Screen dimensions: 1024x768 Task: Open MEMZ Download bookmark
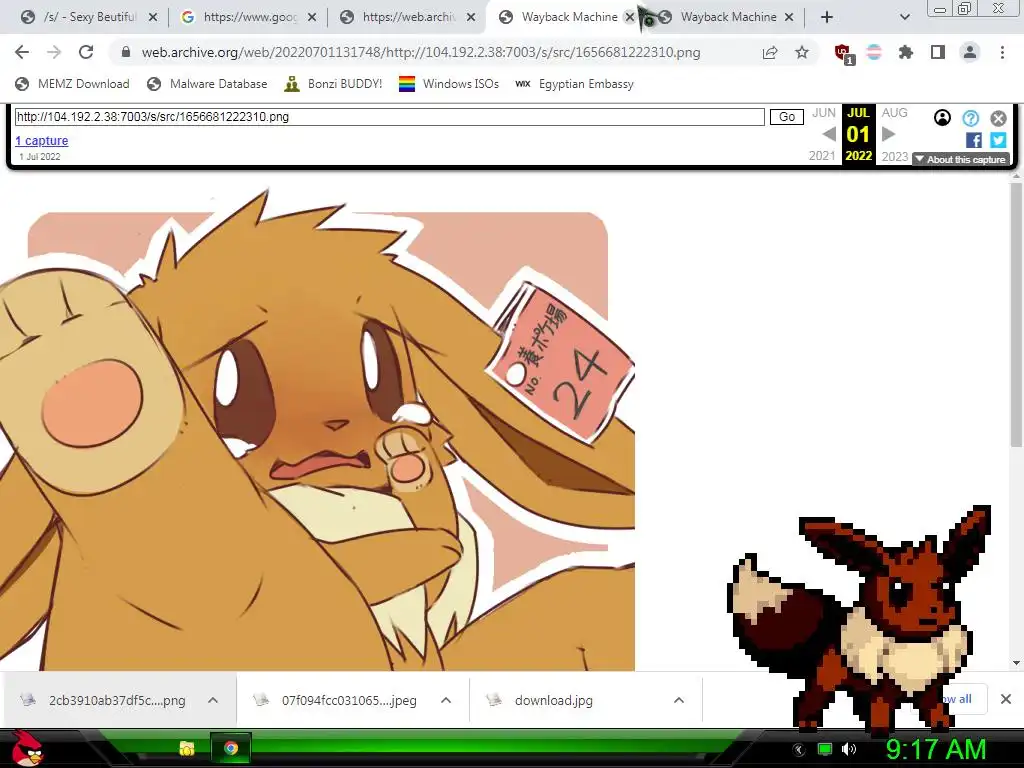[x=72, y=84]
